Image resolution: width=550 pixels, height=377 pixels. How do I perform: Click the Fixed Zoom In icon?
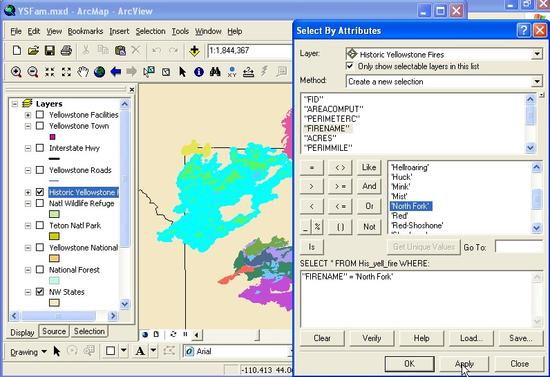[x=49, y=72]
